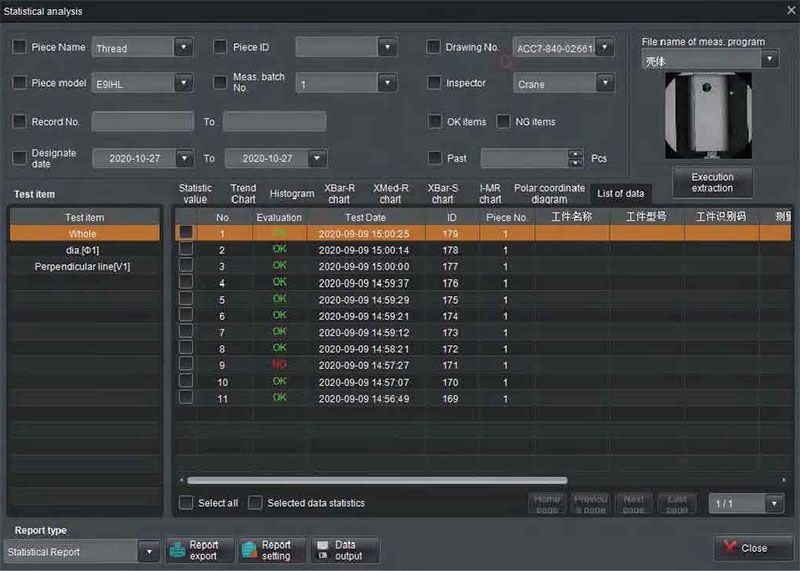Click the Execution extraction button
The width and height of the screenshot is (800, 571).
pyautogui.click(x=712, y=182)
